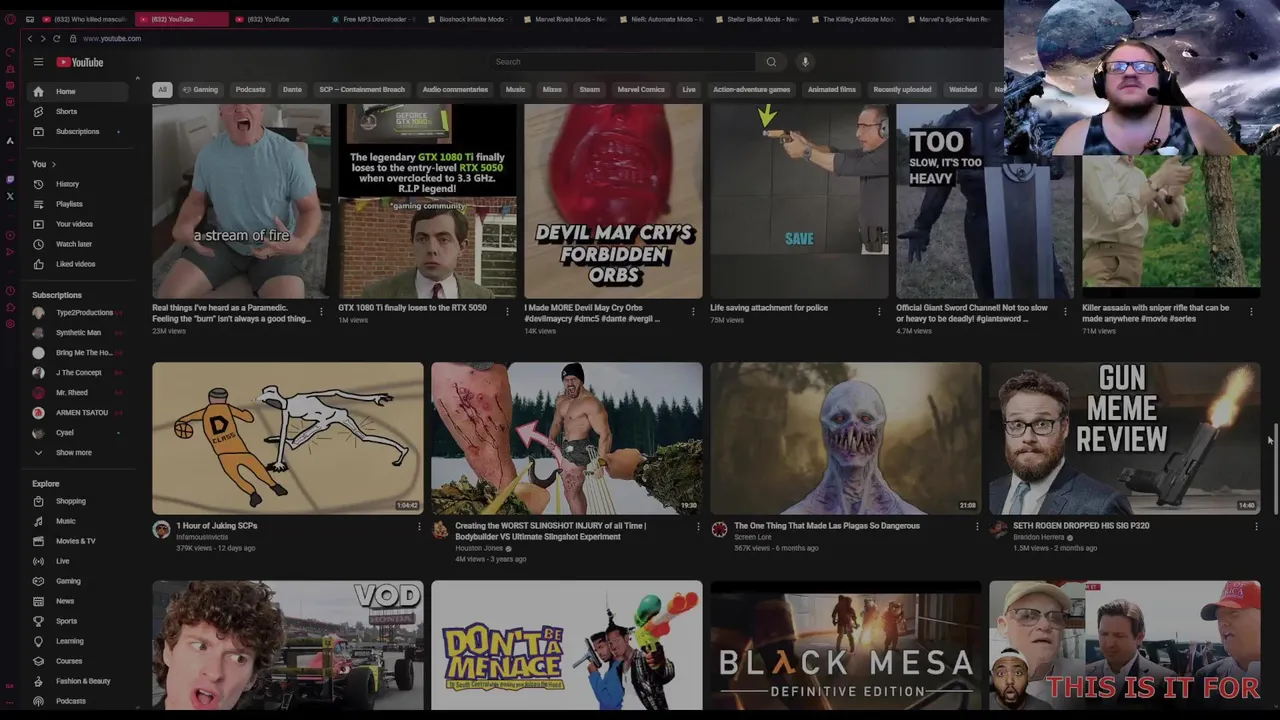Select the Recently uploaded chip
The image size is (1280, 720).
[902, 90]
